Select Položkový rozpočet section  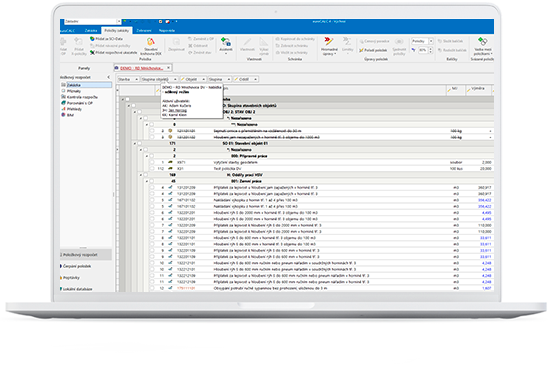(86, 255)
